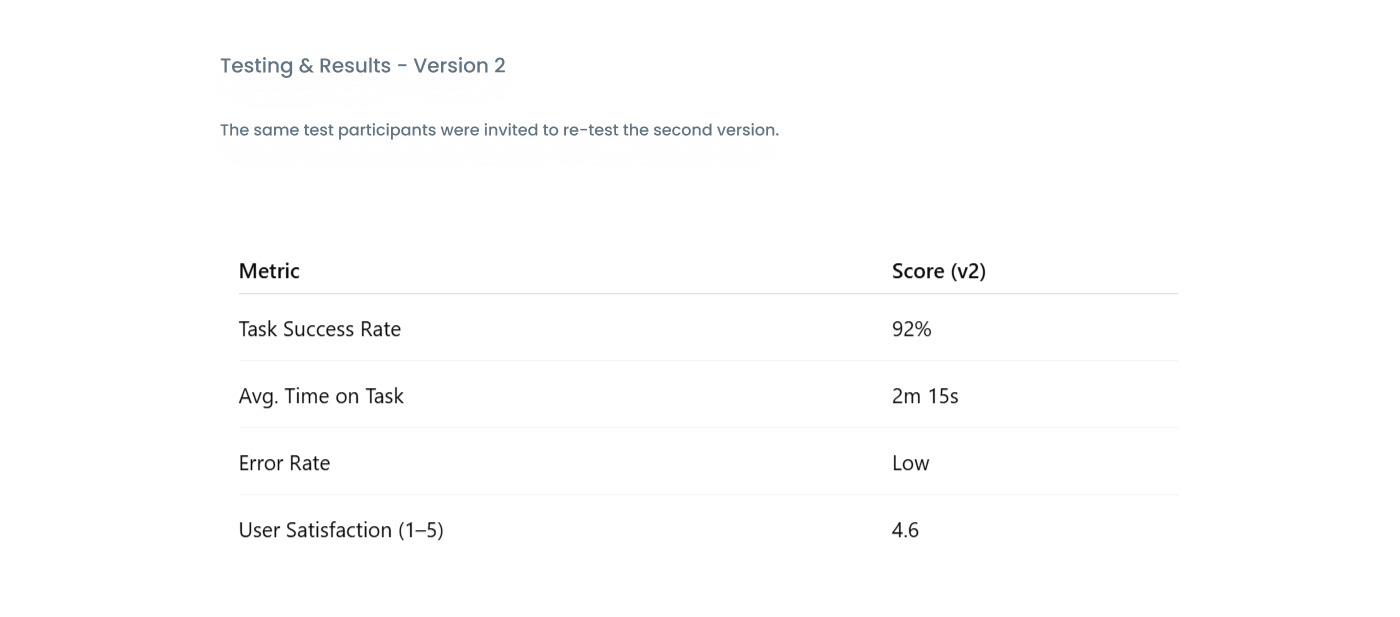Click the 92% score value
The height and width of the screenshot is (617, 1400).
coord(911,329)
